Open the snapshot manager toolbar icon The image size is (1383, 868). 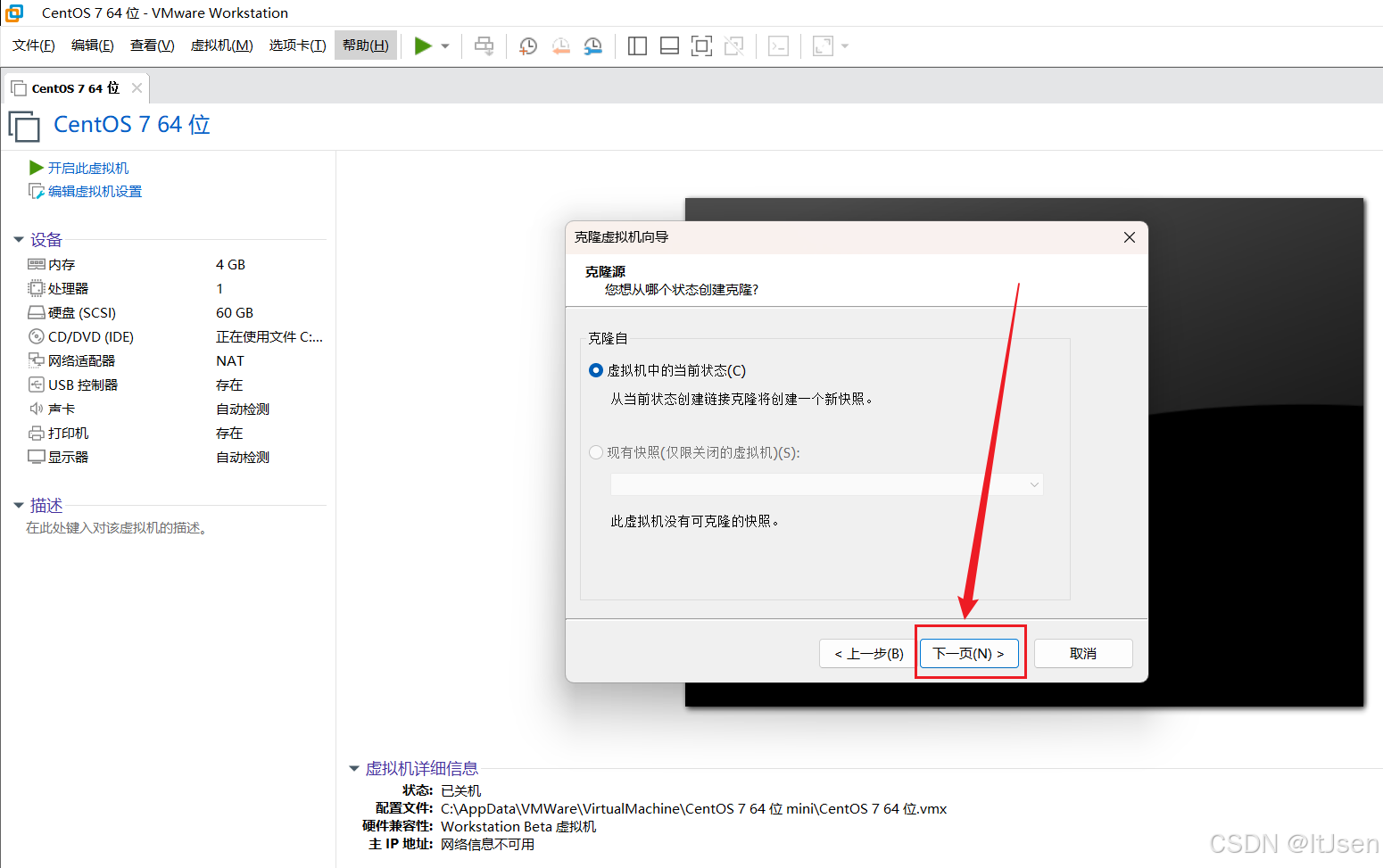point(592,45)
